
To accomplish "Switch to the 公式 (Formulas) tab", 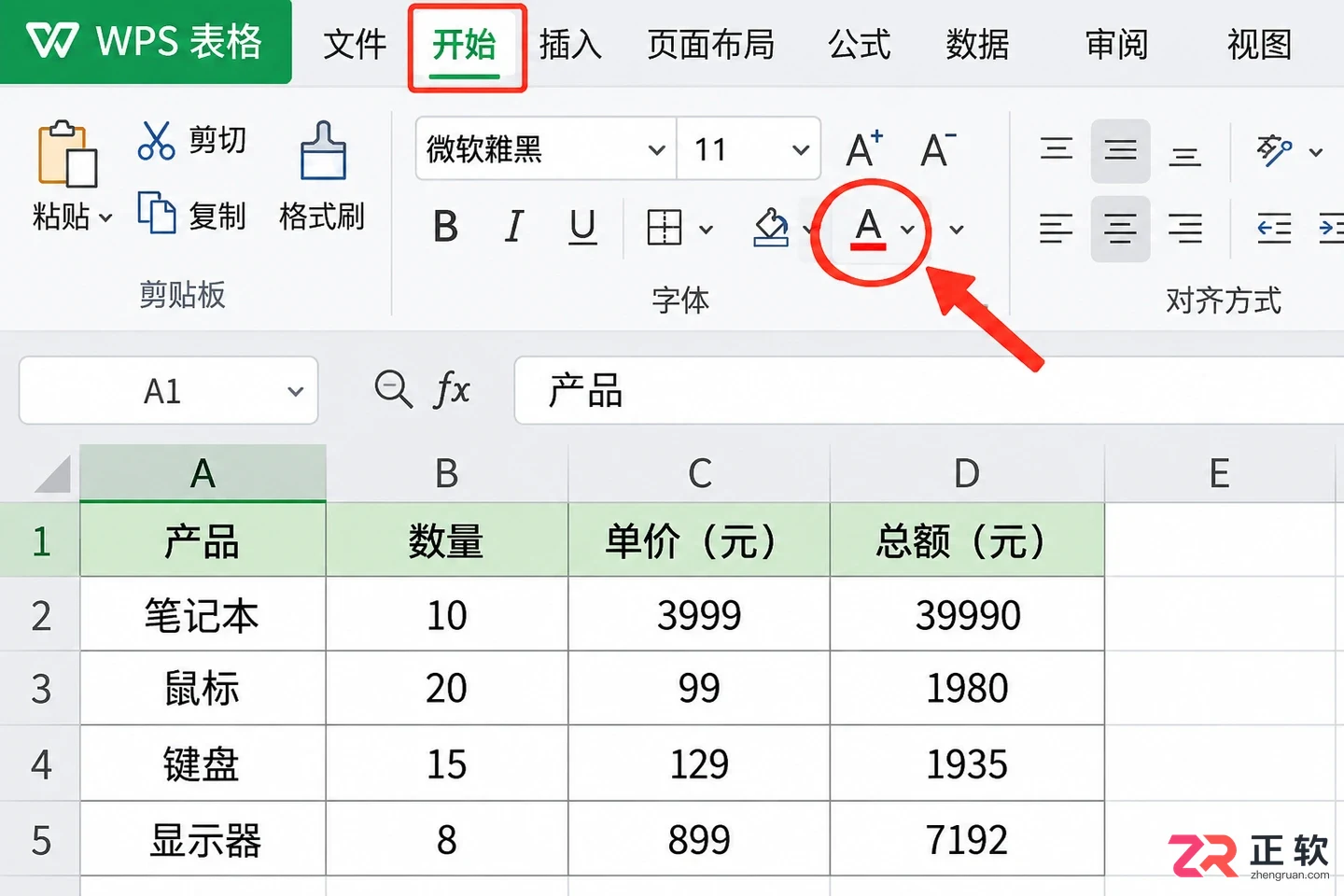I will coord(859,44).
